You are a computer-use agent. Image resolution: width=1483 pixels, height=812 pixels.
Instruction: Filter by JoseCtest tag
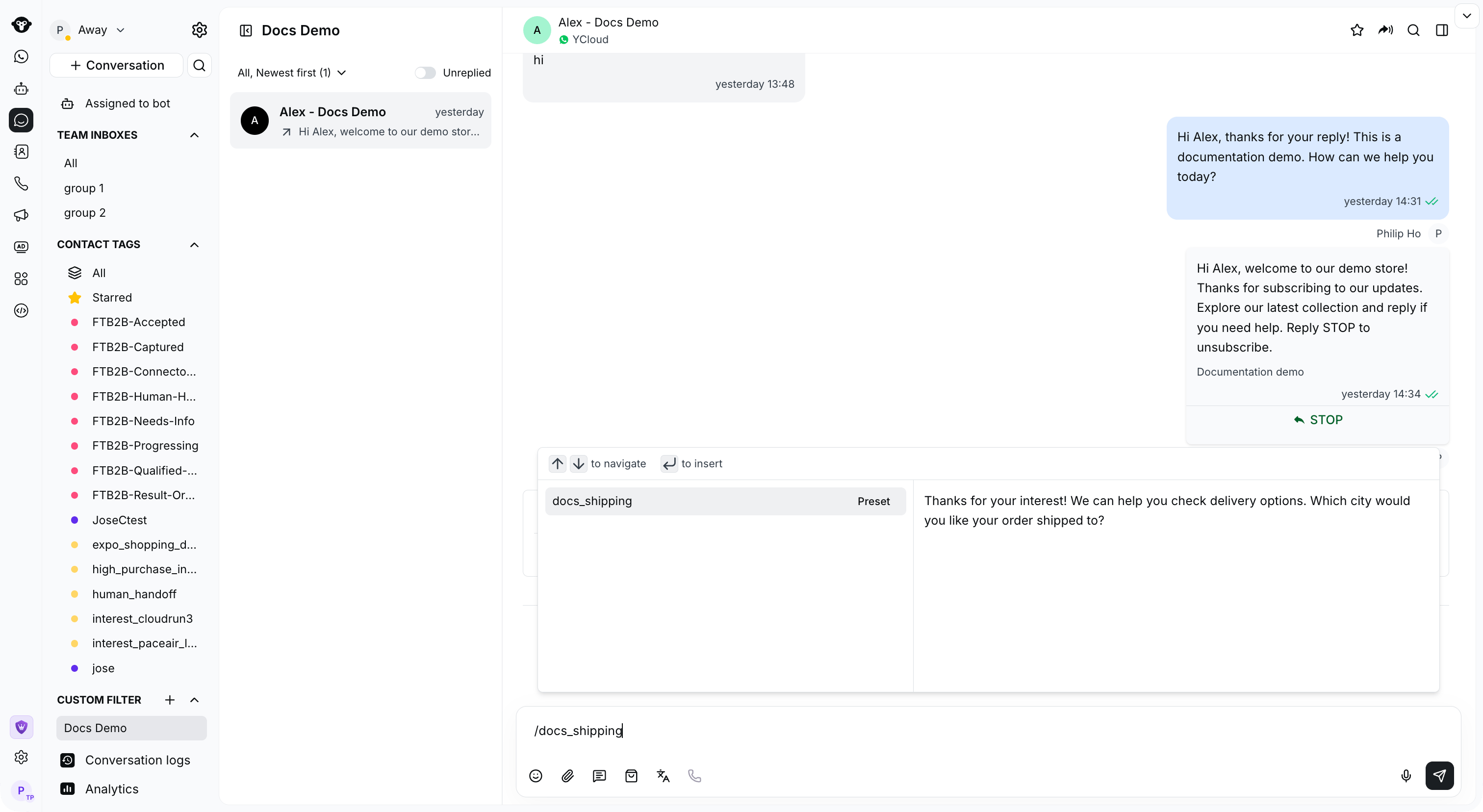coord(119,520)
